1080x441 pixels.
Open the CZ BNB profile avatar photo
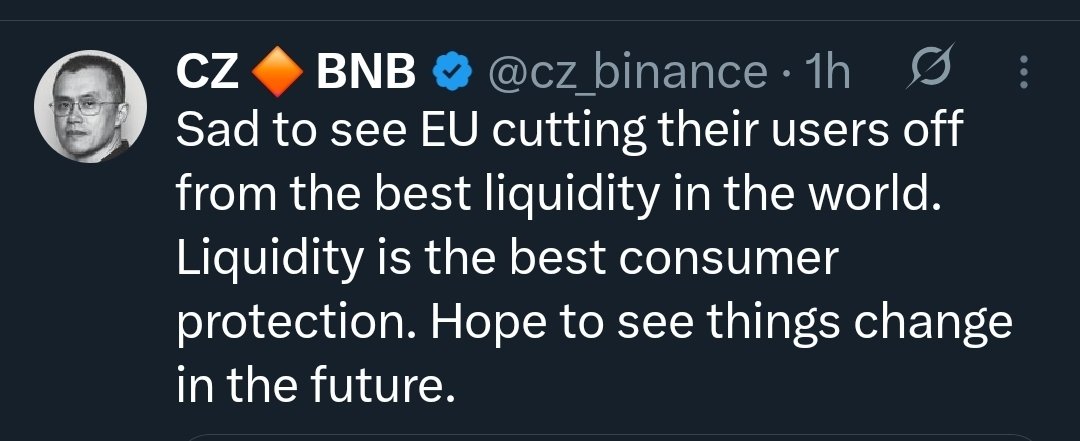(90, 106)
